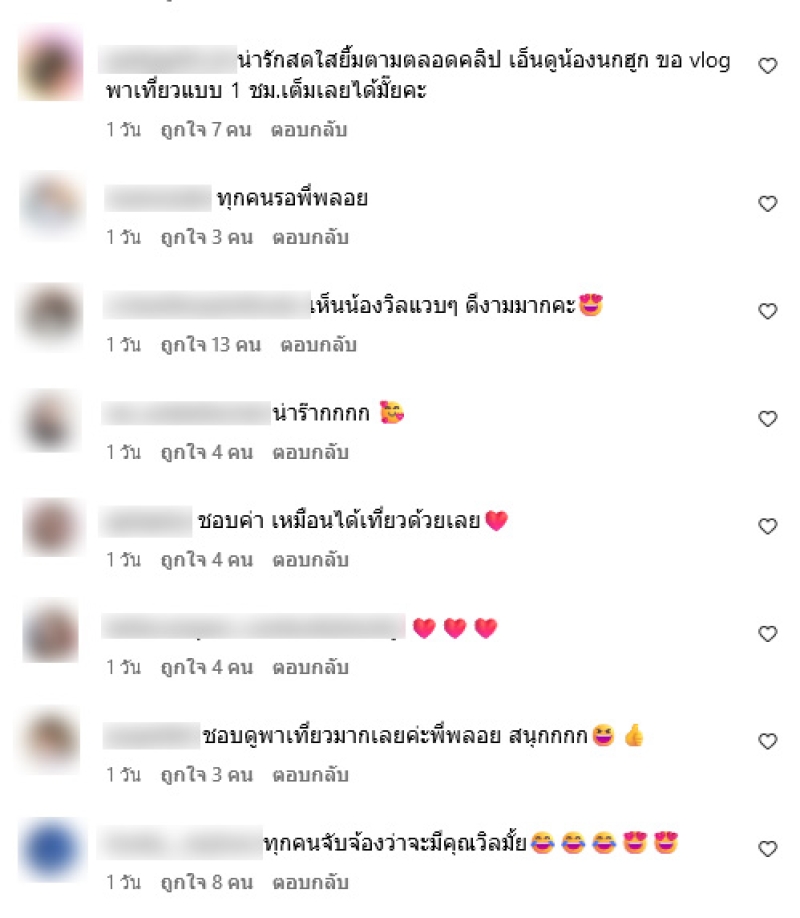This screenshot has height=918, width=800.
Task: Reply to the comment with 8 likes
Action: pyautogui.click(x=310, y=882)
